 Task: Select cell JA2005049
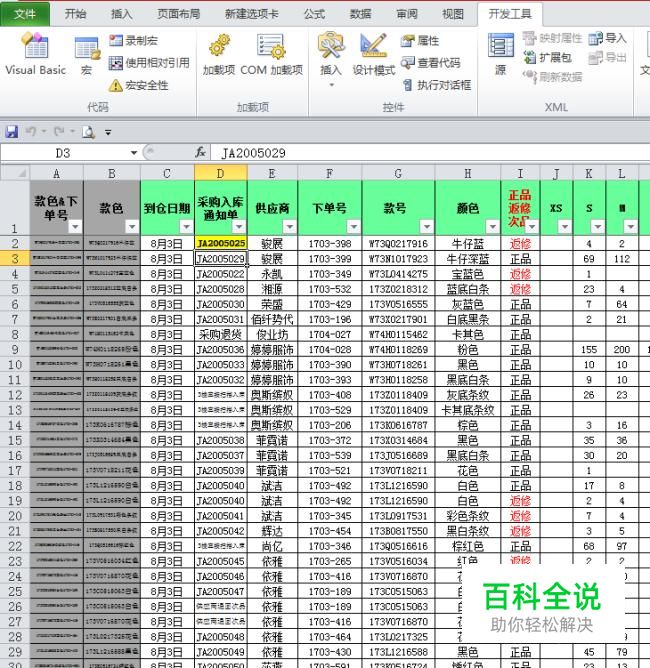pyautogui.click(x=221, y=652)
